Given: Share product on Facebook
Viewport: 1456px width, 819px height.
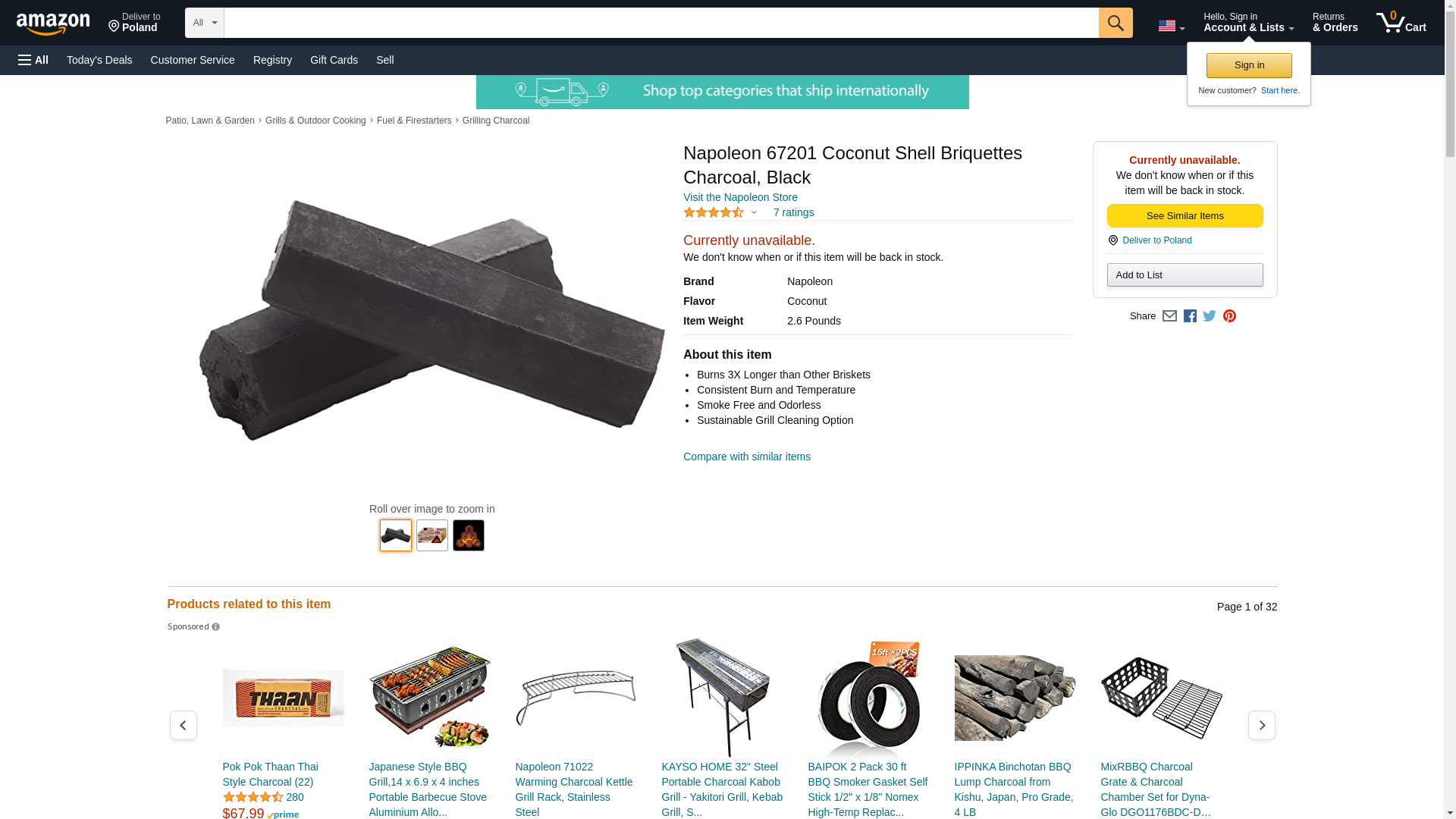Looking at the screenshot, I should tap(1190, 316).
